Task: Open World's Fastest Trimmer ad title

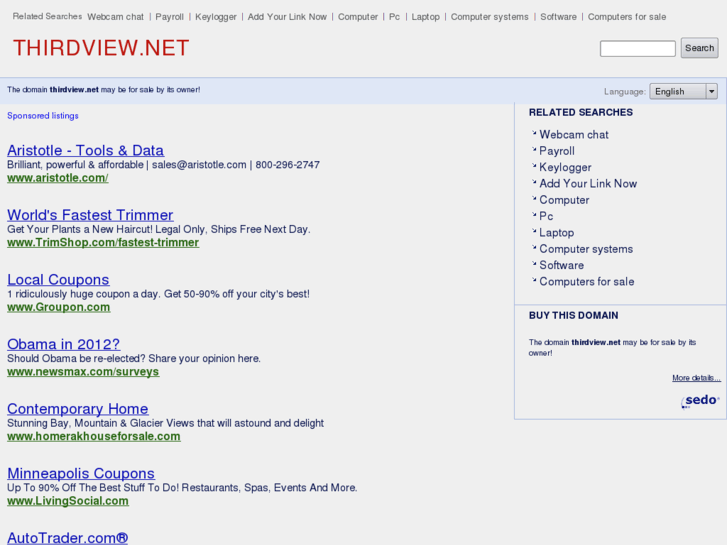Action: point(90,215)
